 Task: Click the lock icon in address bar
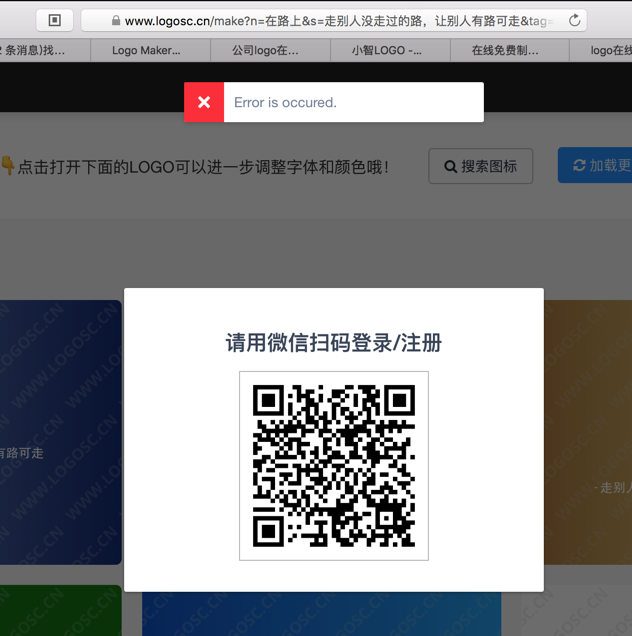tap(116, 20)
